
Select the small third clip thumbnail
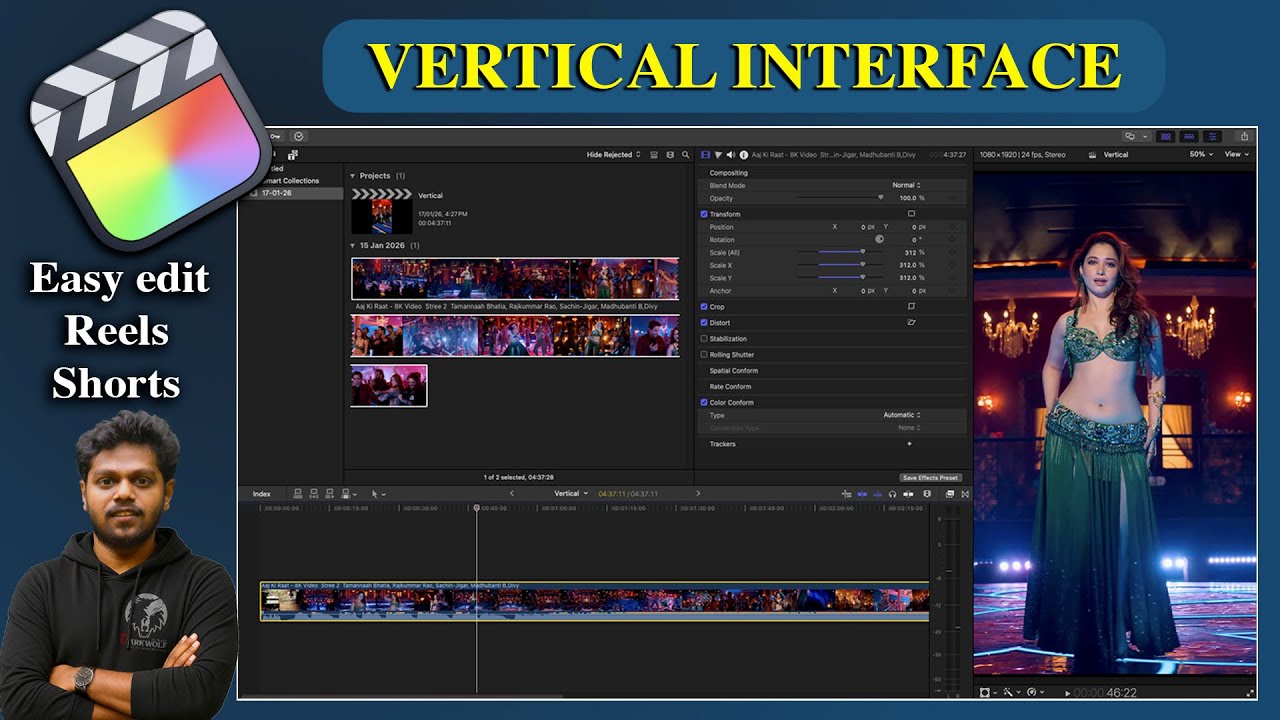click(389, 385)
